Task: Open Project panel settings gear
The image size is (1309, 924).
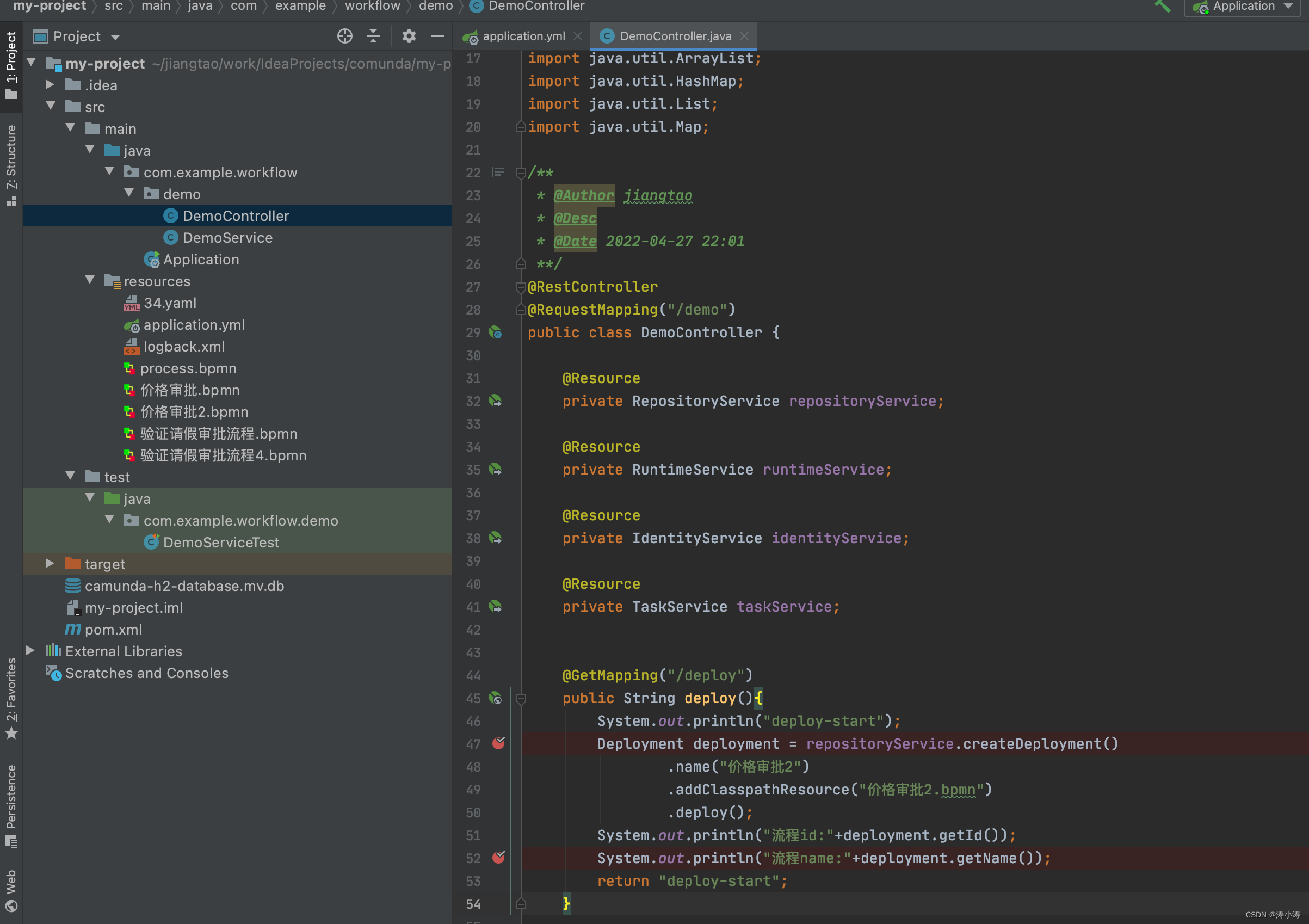Action: click(x=409, y=36)
